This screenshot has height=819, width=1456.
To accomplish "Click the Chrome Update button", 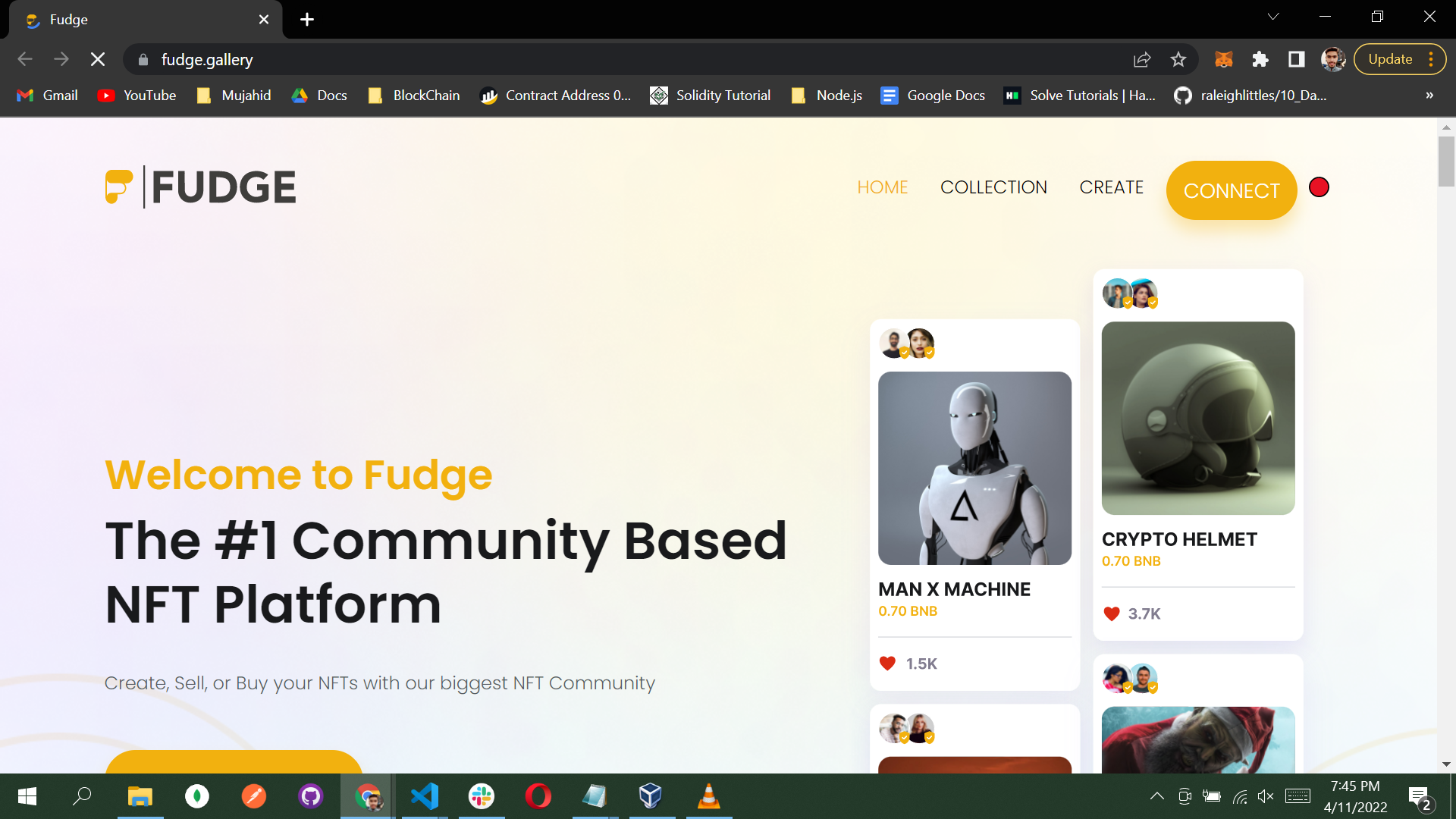I will [1390, 59].
